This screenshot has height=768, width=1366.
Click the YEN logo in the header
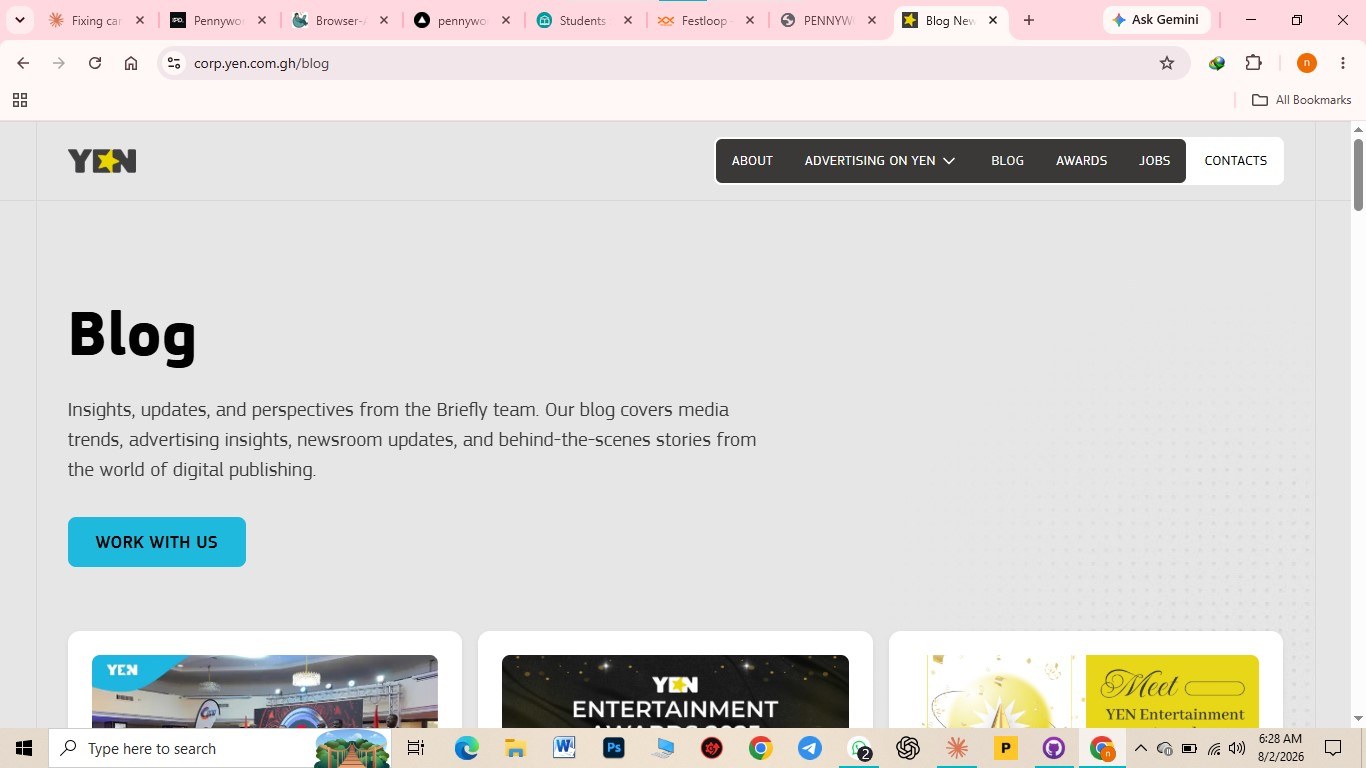click(102, 161)
